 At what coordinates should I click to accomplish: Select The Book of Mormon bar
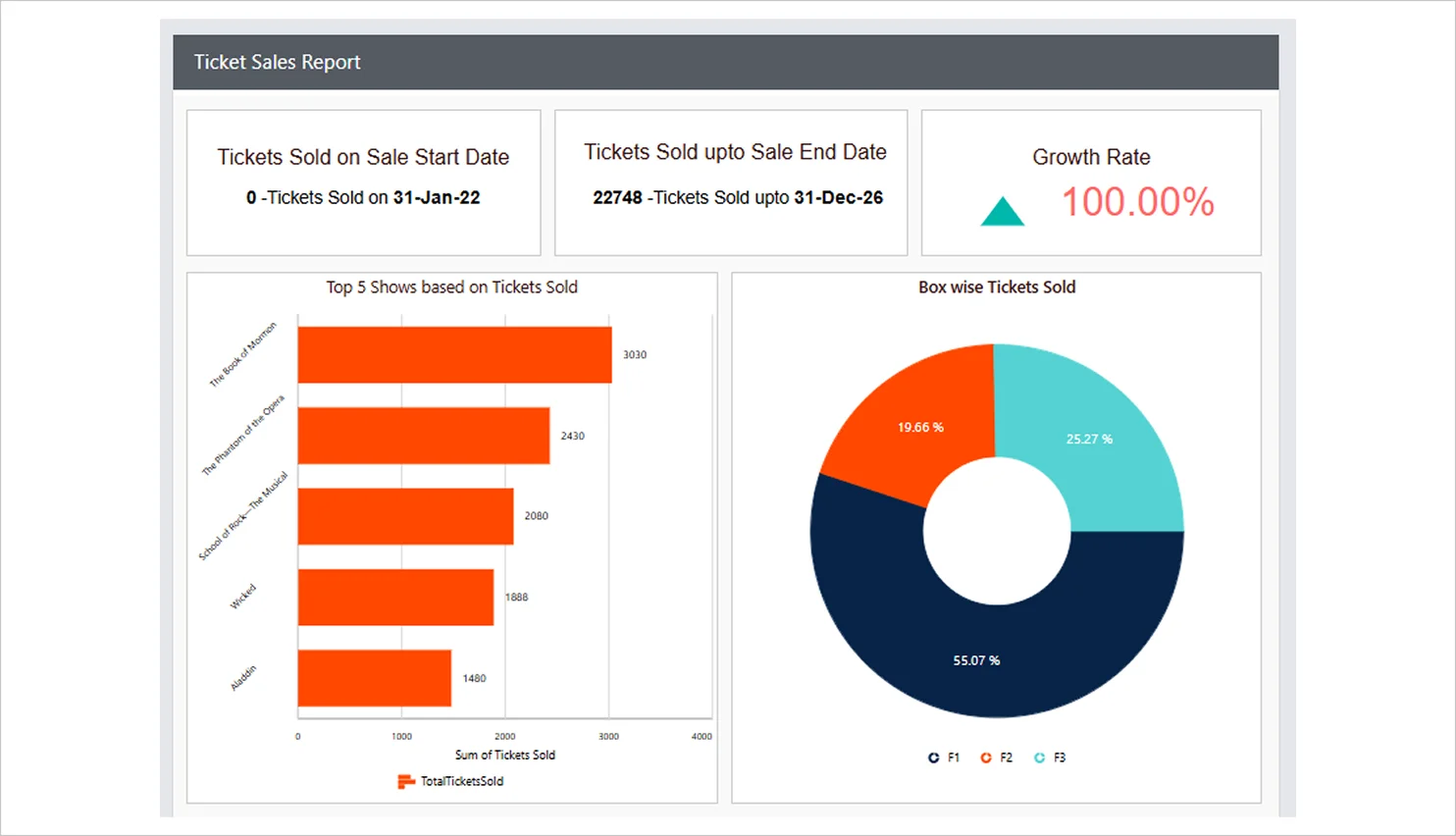[454, 355]
